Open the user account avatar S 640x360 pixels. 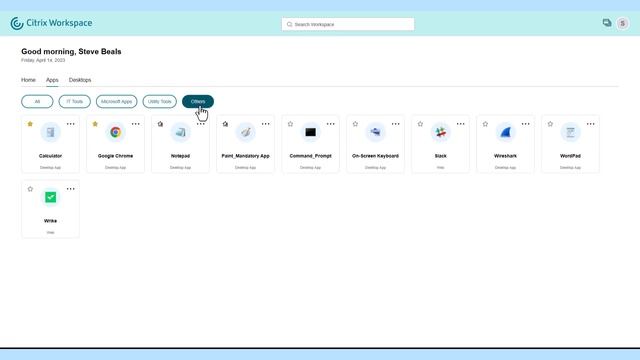(623, 24)
